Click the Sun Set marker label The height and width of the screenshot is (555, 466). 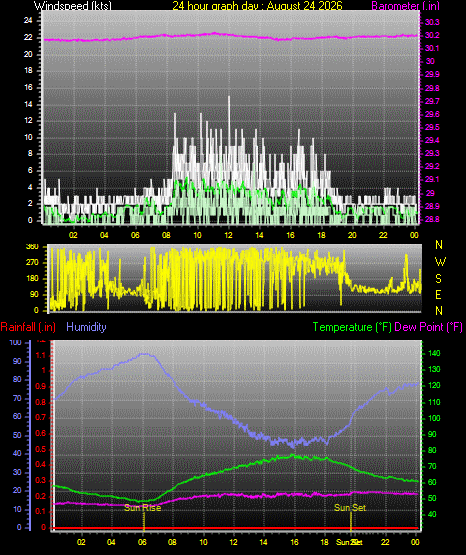(350, 508)
